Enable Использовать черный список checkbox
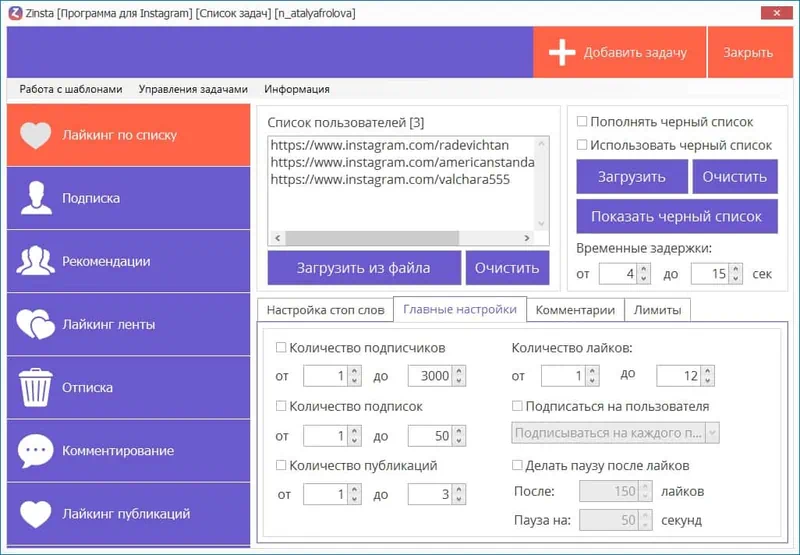This screenshot has height=555, width=800. click(582, 145)
